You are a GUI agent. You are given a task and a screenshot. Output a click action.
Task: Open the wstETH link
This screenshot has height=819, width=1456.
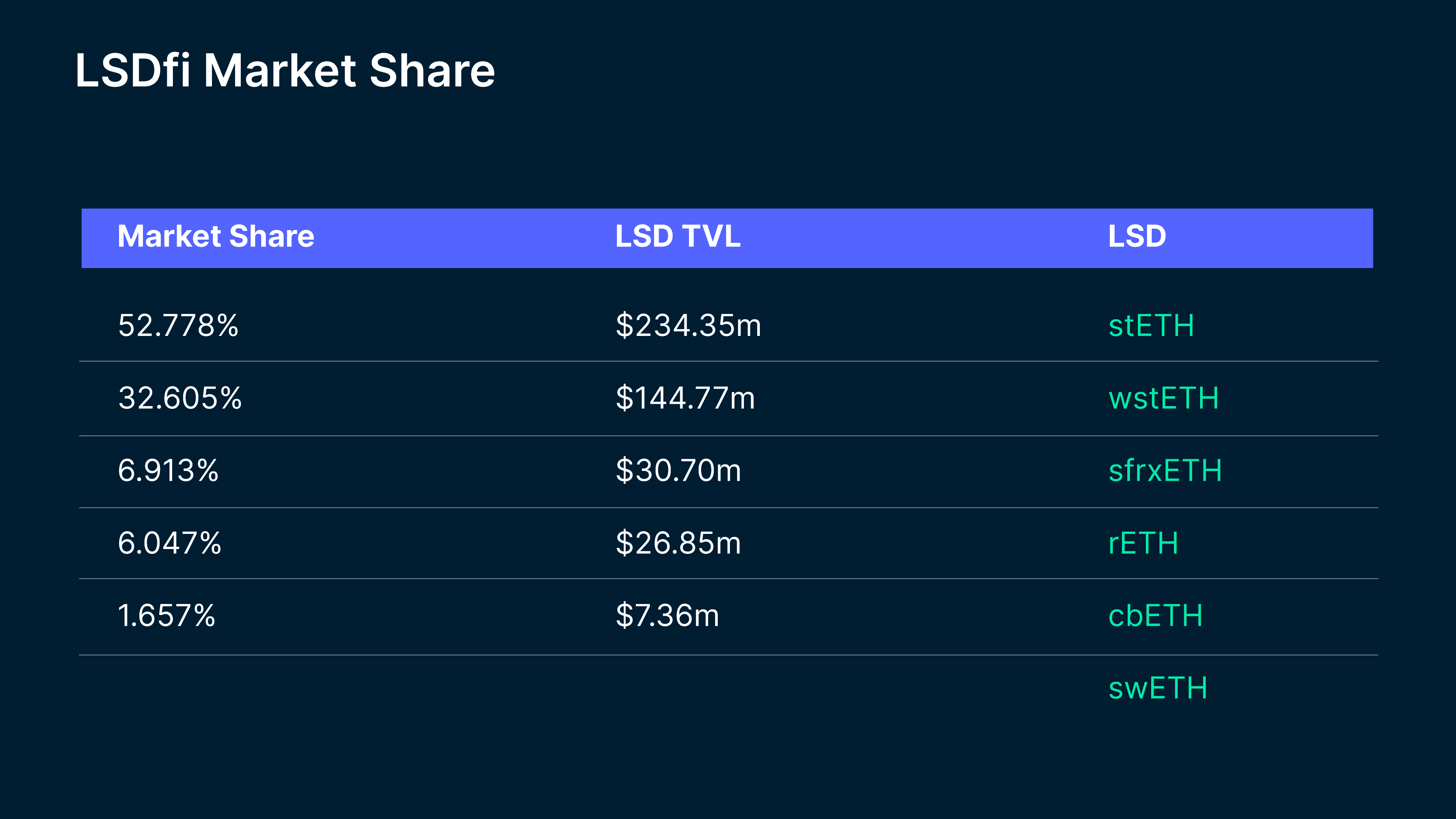click(x=1163, y=399)
